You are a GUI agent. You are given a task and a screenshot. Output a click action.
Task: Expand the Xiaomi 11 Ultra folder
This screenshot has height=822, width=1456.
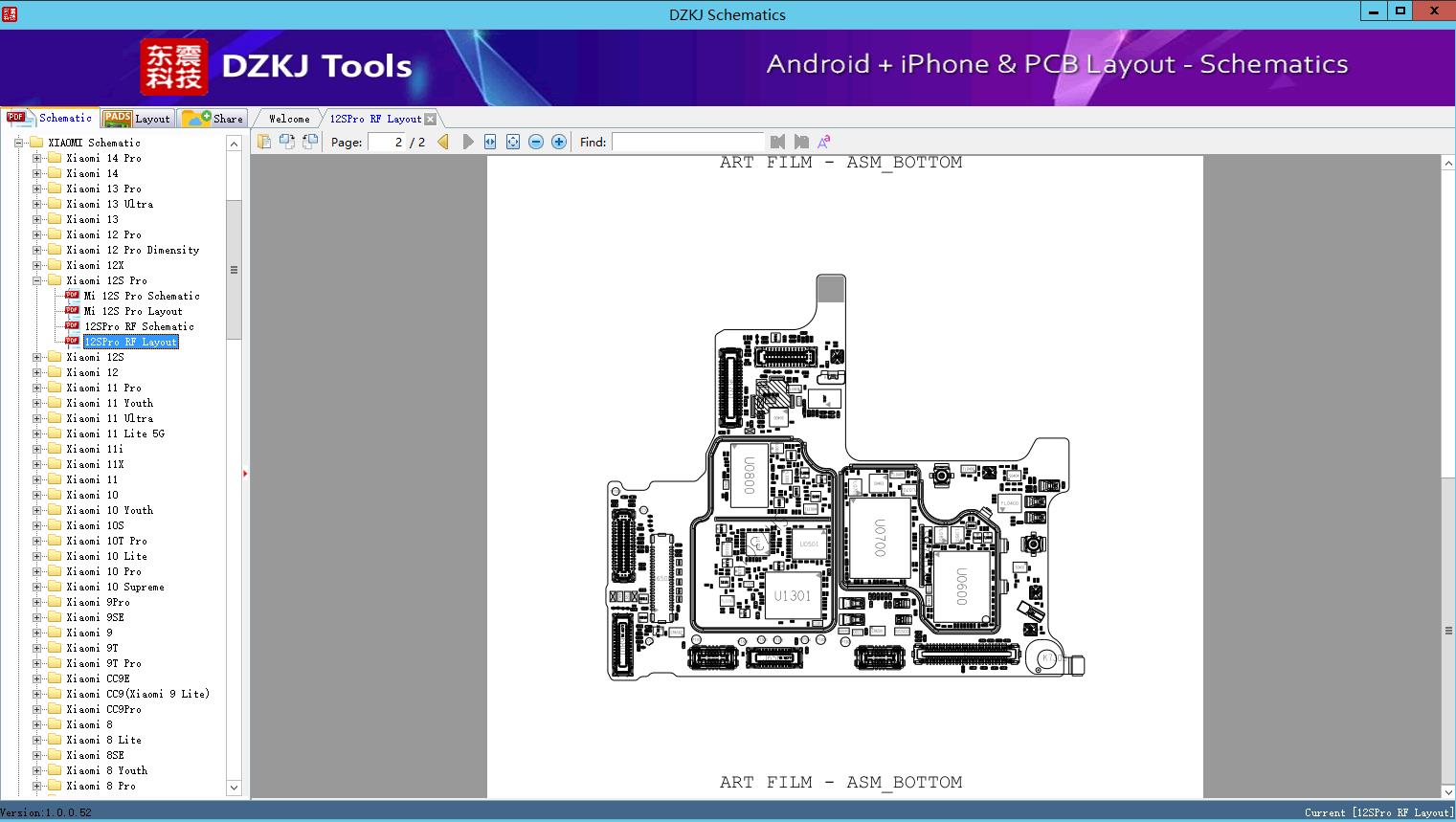pos(36,418)
